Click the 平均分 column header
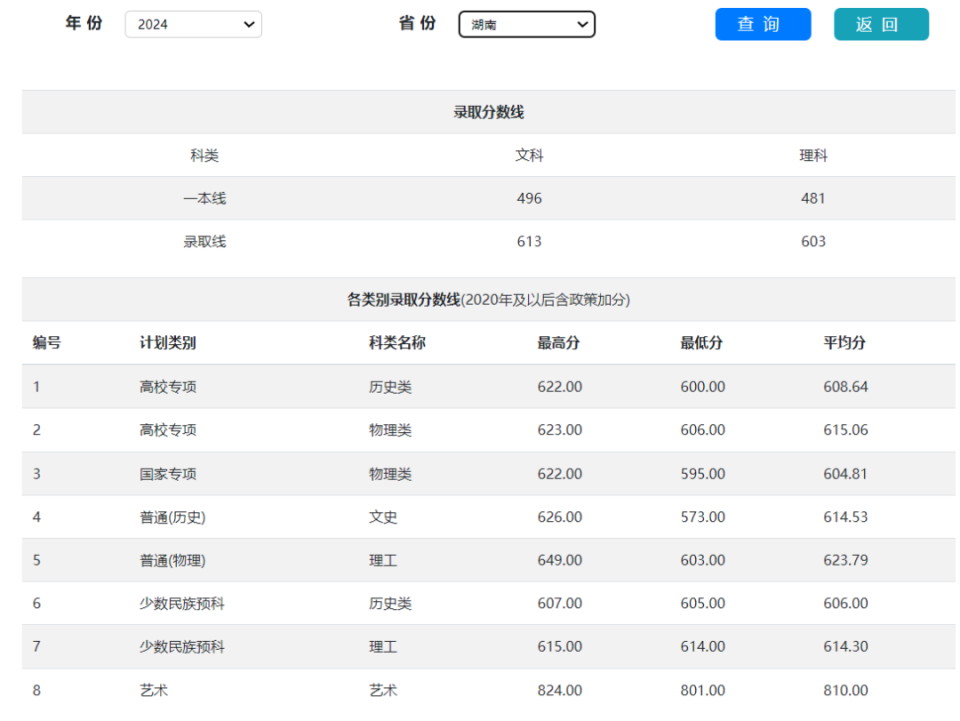 [x=844, y=343]
